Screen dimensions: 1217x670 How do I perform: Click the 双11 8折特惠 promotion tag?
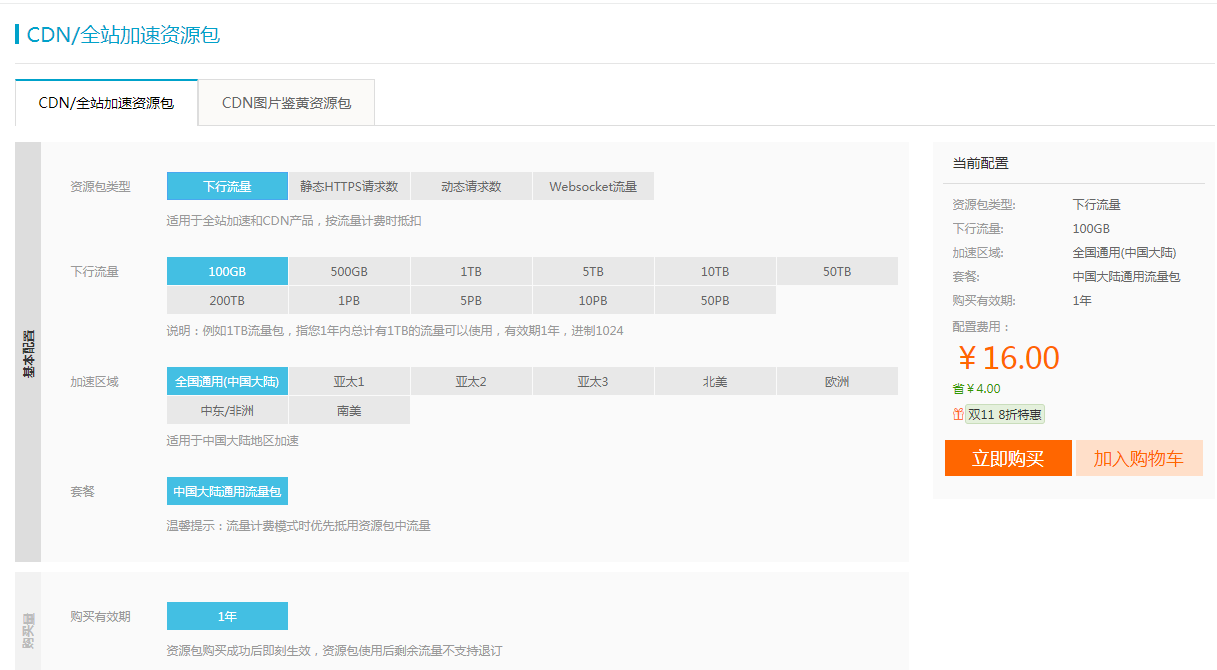(x=1005, y=414)
